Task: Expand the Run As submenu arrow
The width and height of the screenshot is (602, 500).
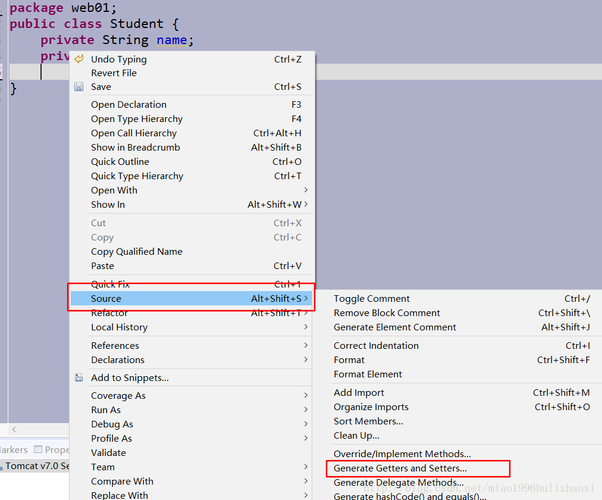Action: (306, 409)
